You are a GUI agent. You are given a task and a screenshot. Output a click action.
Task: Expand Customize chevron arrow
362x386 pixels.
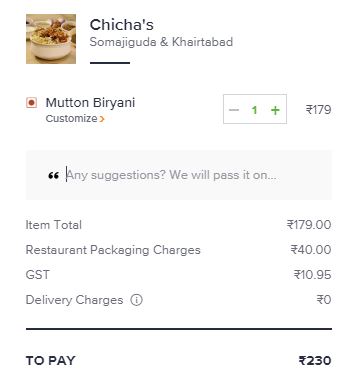(x=102, y=119)
